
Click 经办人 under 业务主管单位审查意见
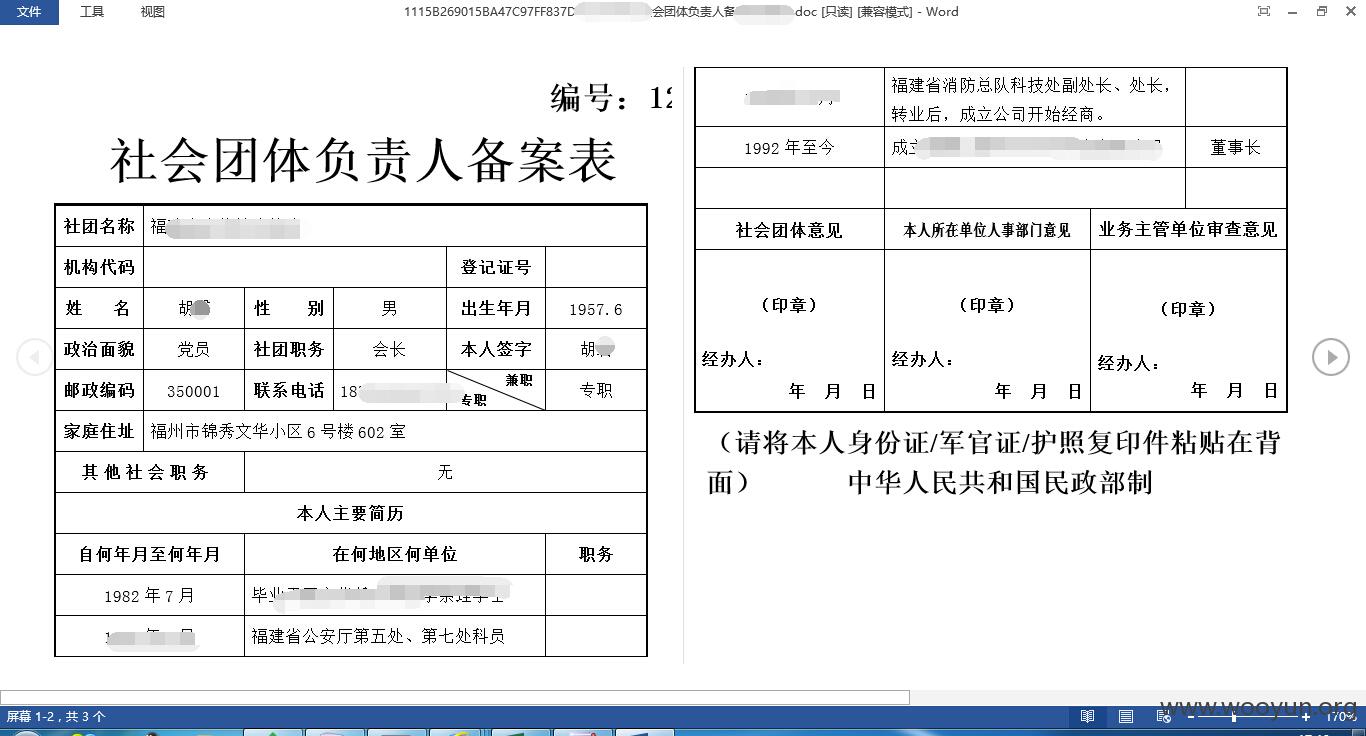1130,363
